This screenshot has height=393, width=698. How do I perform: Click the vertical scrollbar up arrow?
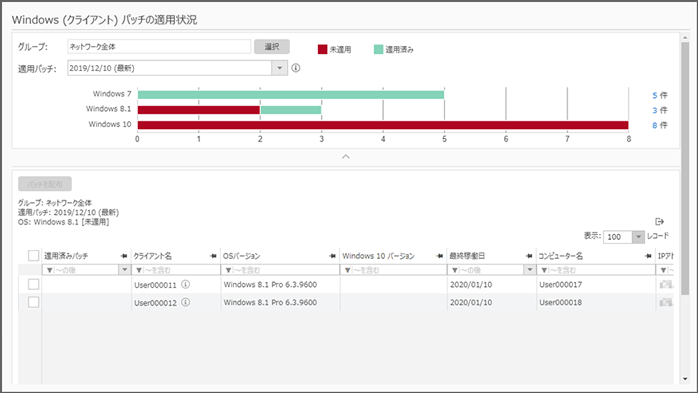(x=685, y=38)
